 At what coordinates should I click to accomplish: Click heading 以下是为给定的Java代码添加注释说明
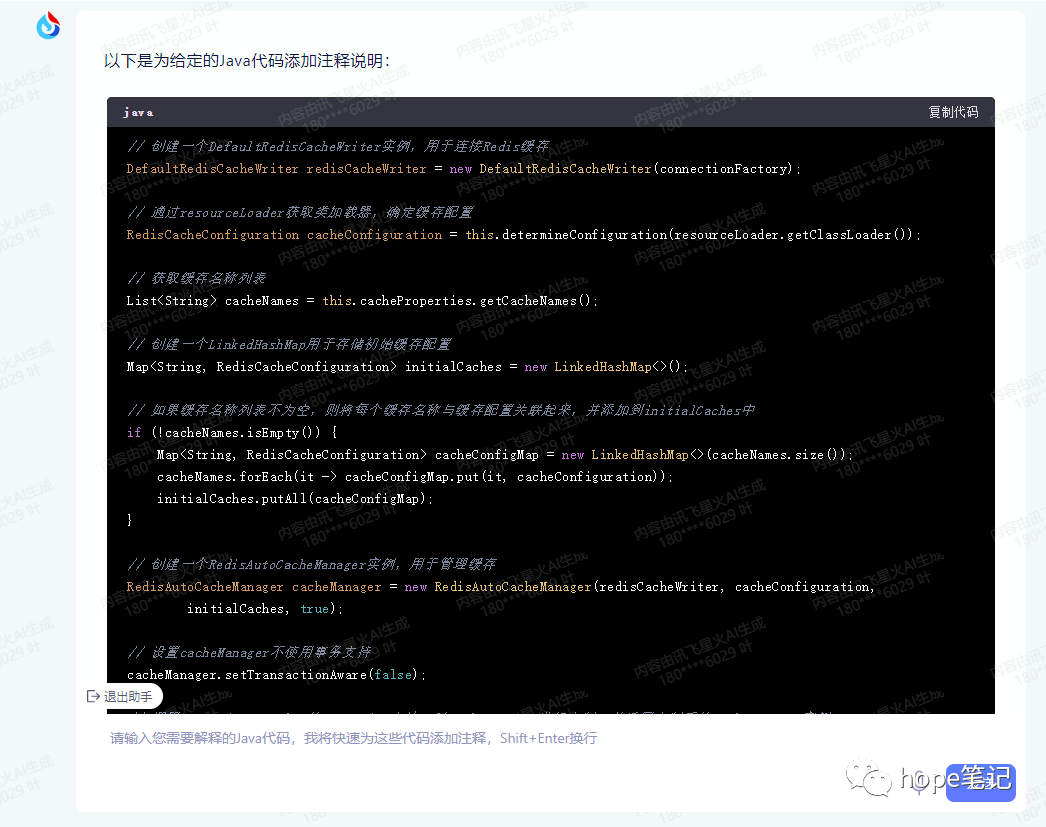coord(247,61)
